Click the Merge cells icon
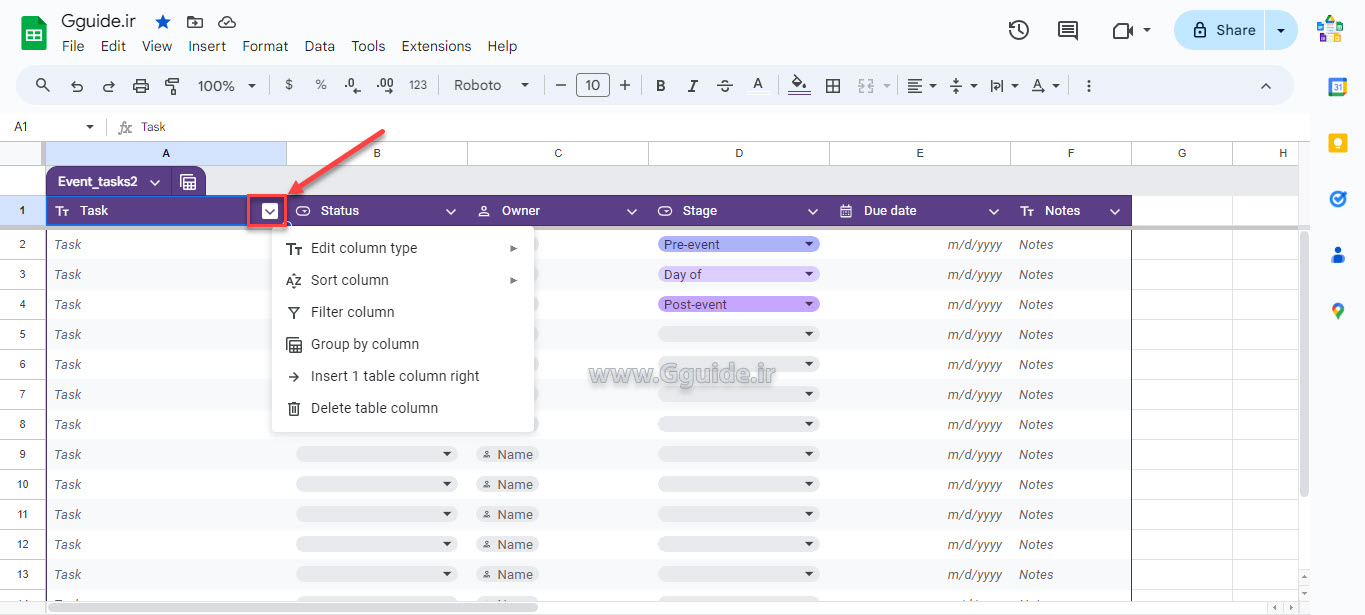Screen dimensions: 1365x615 (866, 85)
